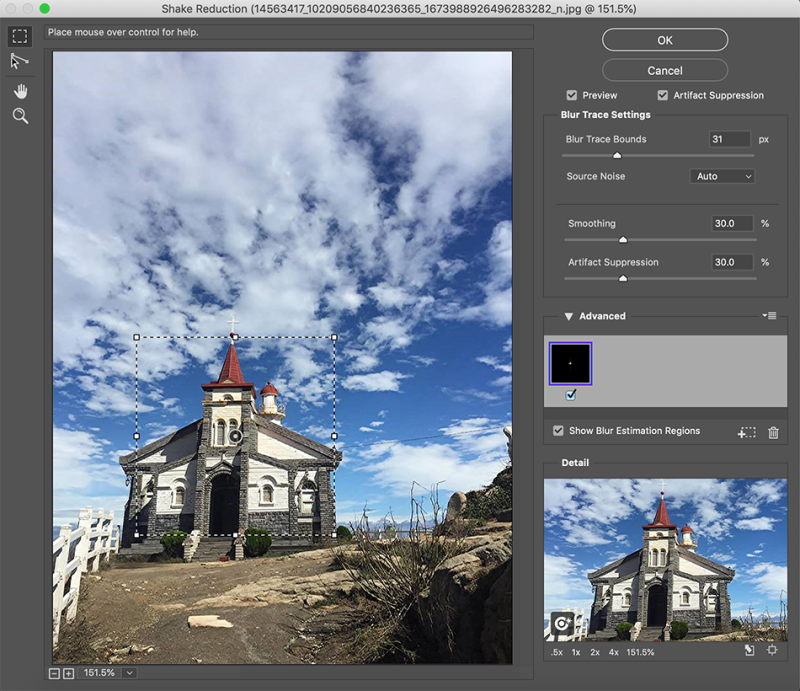
Task: Click the Smoothing slider handle
Action: [x=623, y=239]
